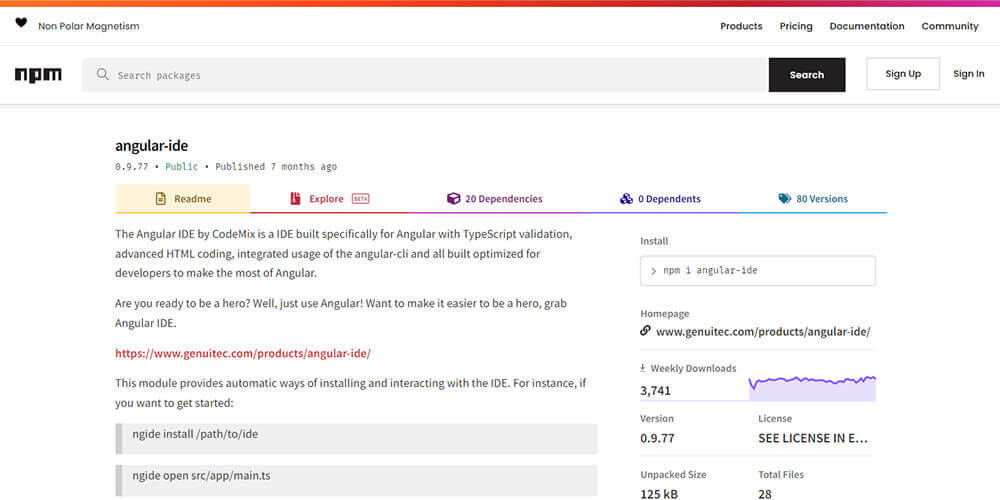Image resolution: width=1000 pixels, height=500 pixels.
Task: Switch to the Explore tab
Action: click(x=329, y=199)
